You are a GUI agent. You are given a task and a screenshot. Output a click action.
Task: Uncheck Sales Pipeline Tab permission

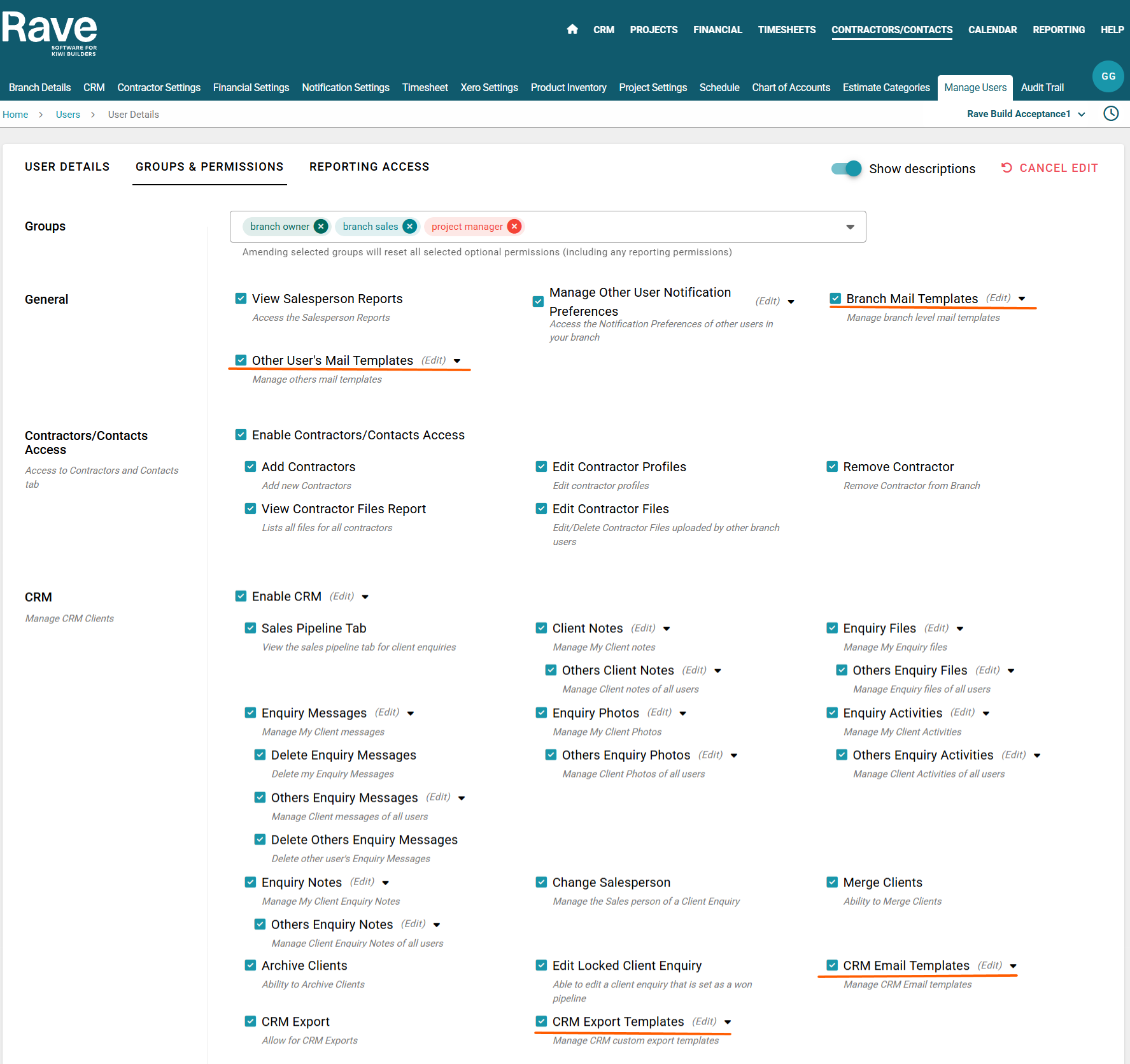pyautogui.click(x=251, y=628)
